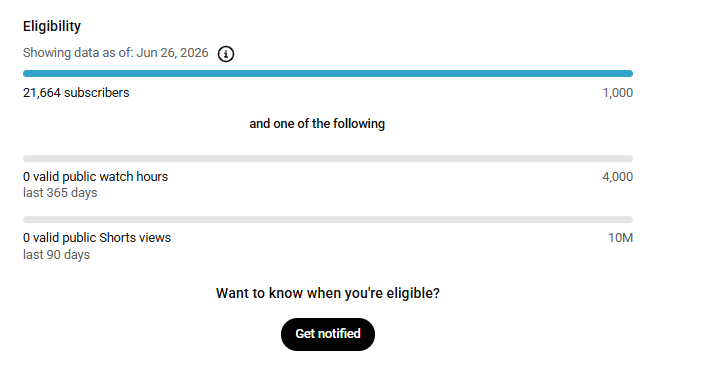
Task: Click the watch hours progress bar
Action: pos(328,158)
